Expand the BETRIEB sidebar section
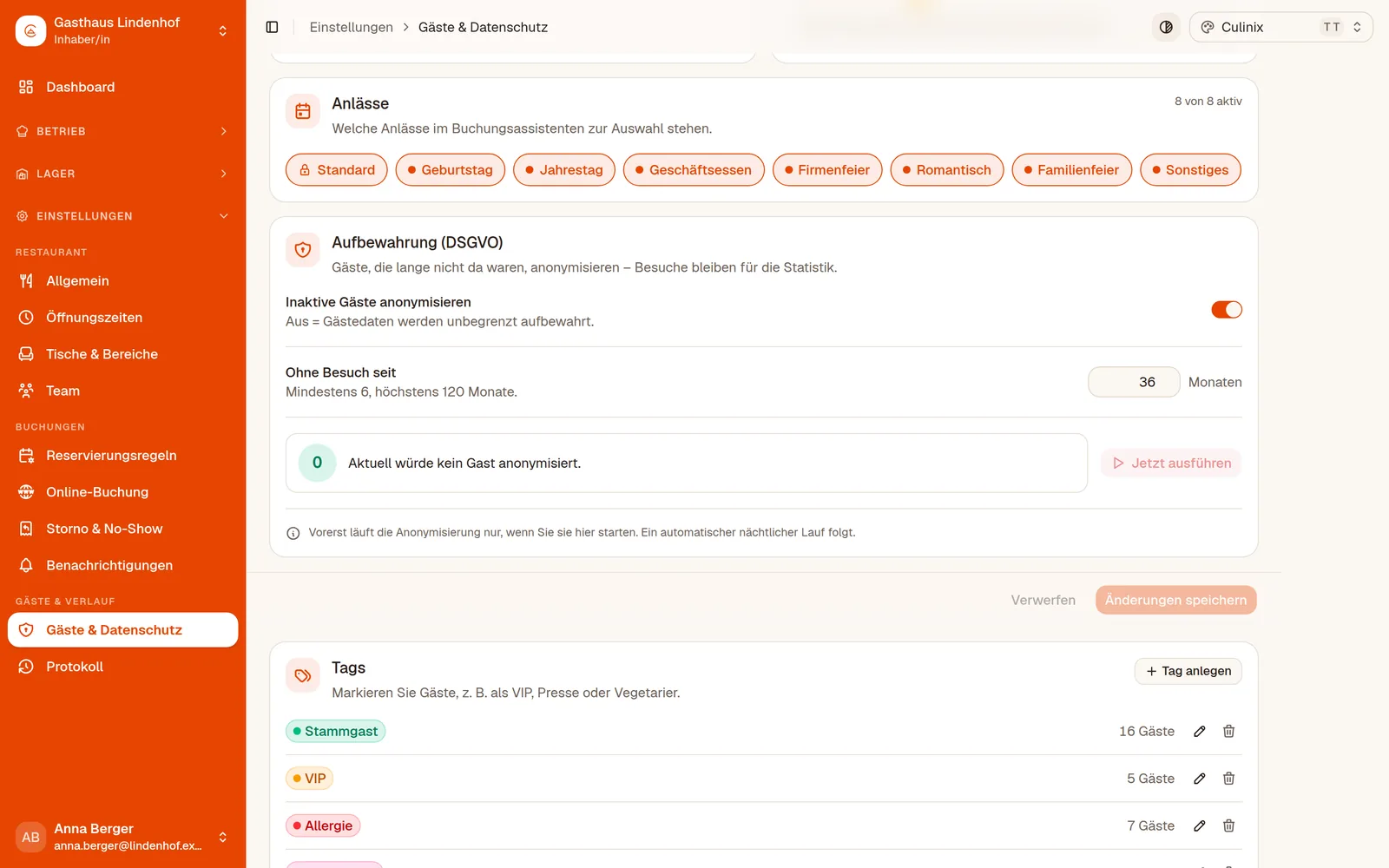 click(122, 131)
